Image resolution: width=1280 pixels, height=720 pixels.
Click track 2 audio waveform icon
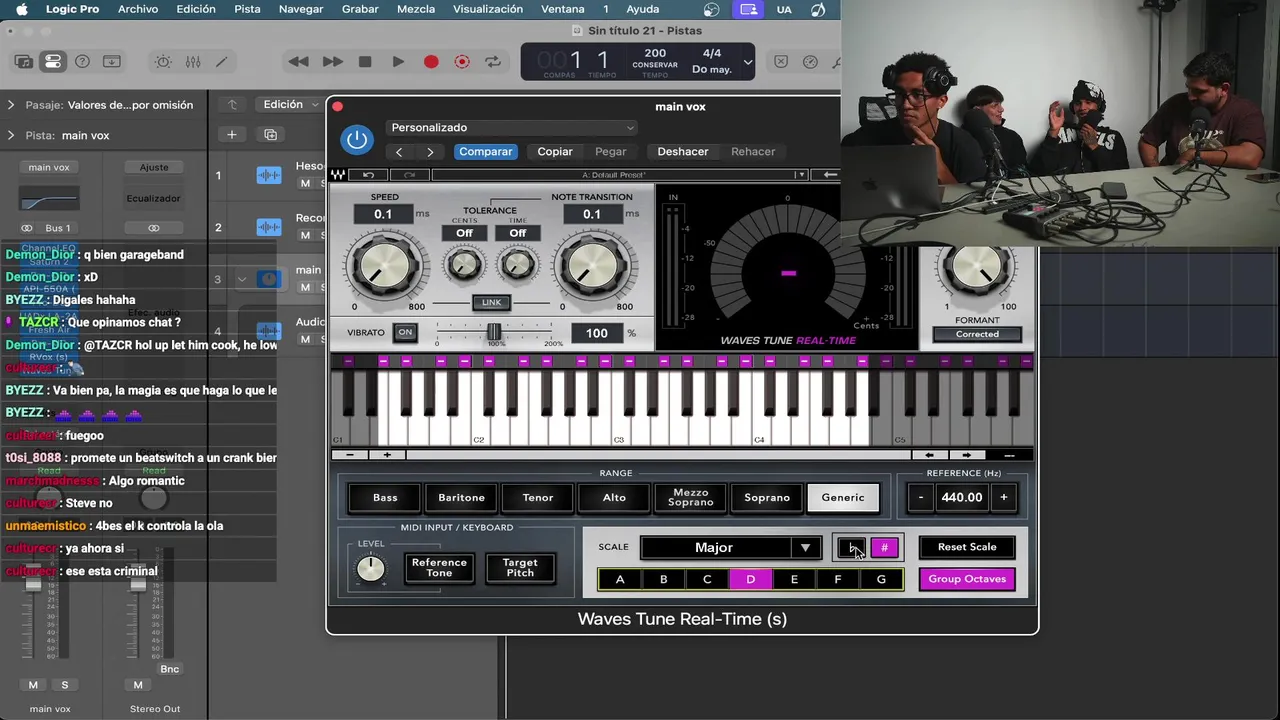point(268,227)
